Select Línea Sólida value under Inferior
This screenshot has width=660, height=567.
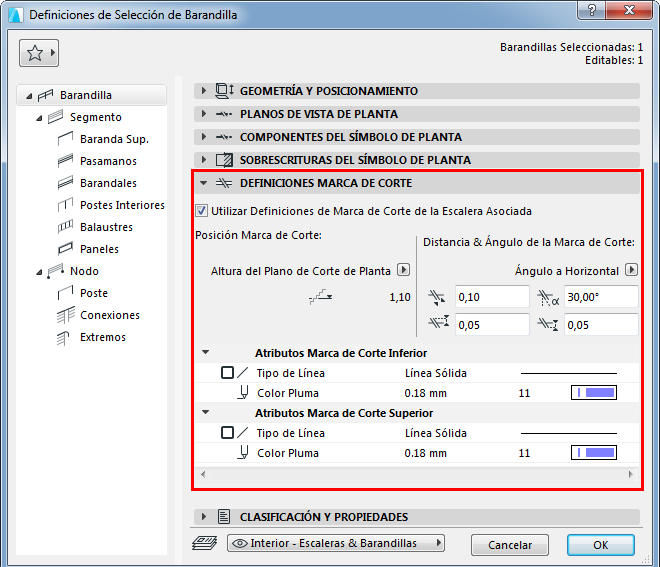436,373
